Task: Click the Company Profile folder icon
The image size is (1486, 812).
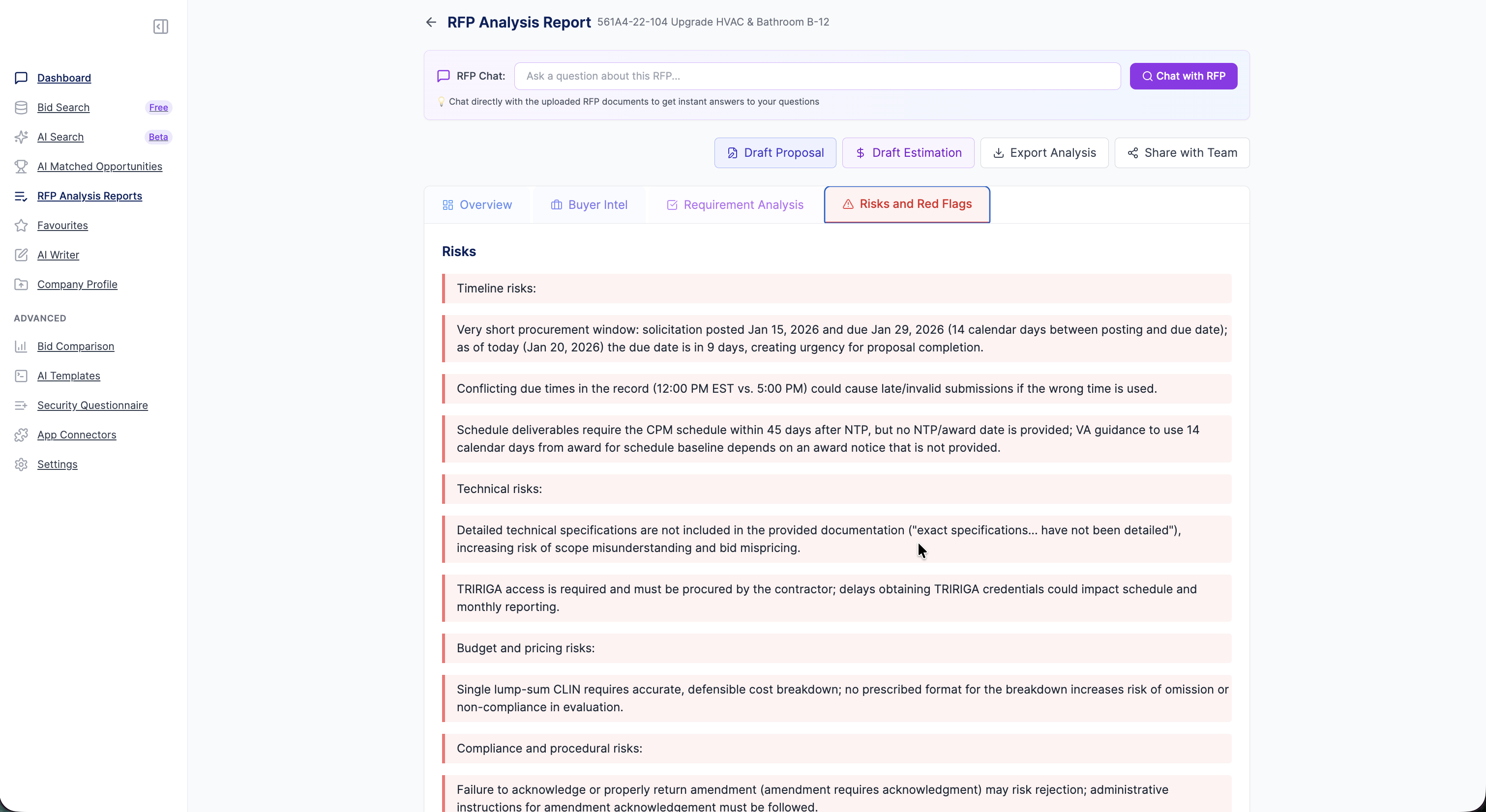Action: point(21,284)
